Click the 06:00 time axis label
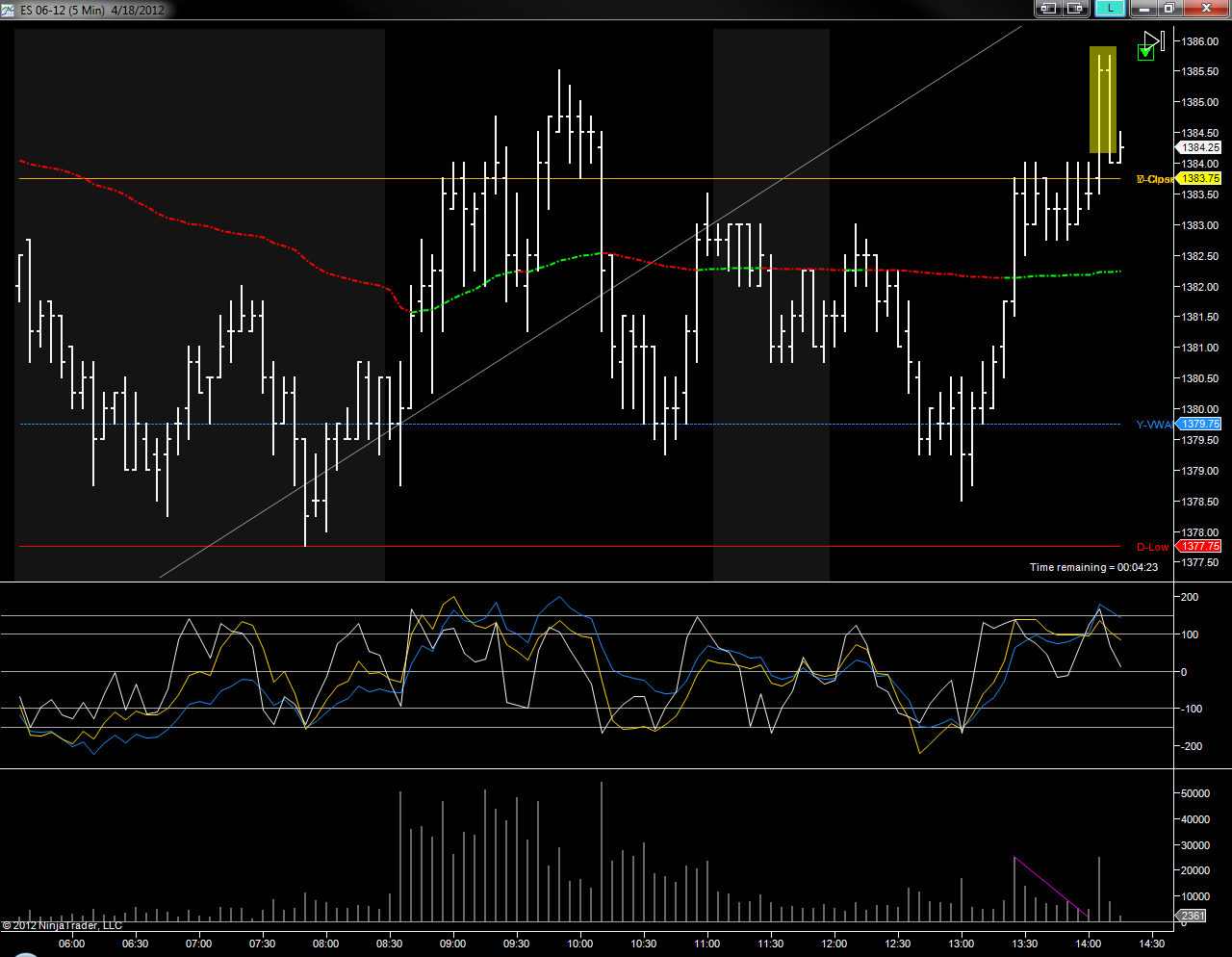Screen dimensions: 1232x957 (71, 944)
